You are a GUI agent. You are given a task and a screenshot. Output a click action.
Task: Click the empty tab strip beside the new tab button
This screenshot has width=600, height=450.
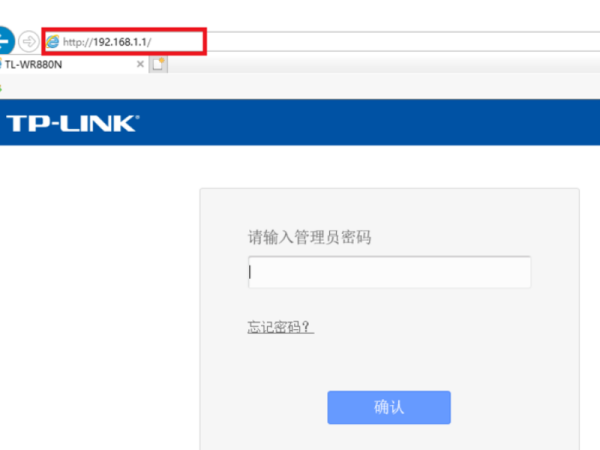coord(383,64)
